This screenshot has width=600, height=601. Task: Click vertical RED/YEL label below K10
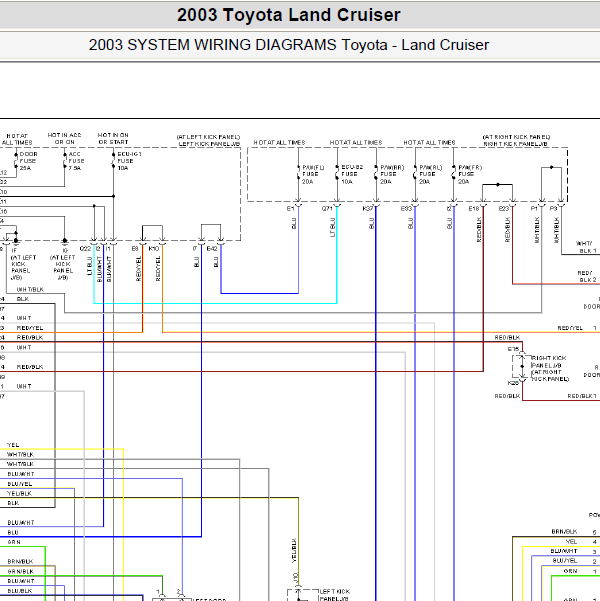[158, 269]
